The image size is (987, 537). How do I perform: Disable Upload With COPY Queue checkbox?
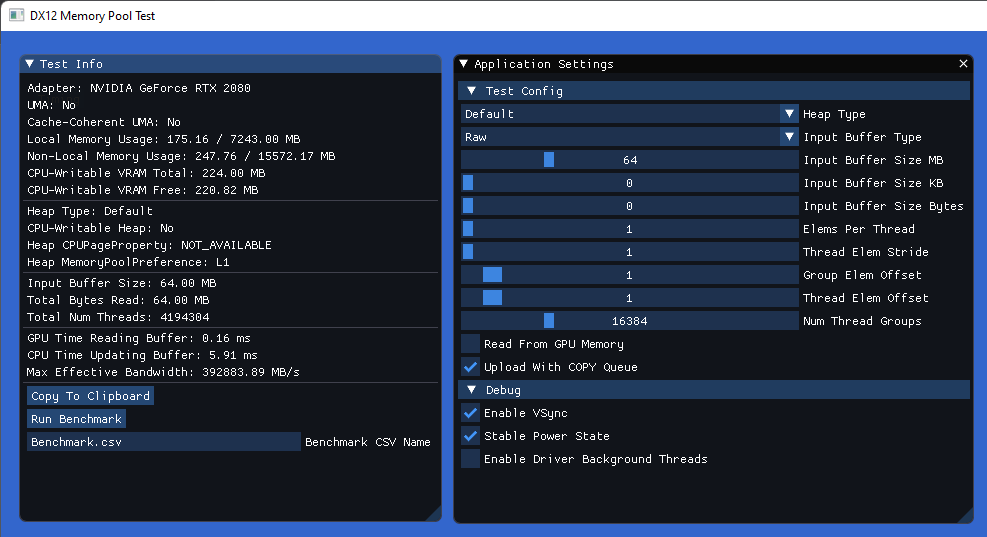[x=470, y=367]
